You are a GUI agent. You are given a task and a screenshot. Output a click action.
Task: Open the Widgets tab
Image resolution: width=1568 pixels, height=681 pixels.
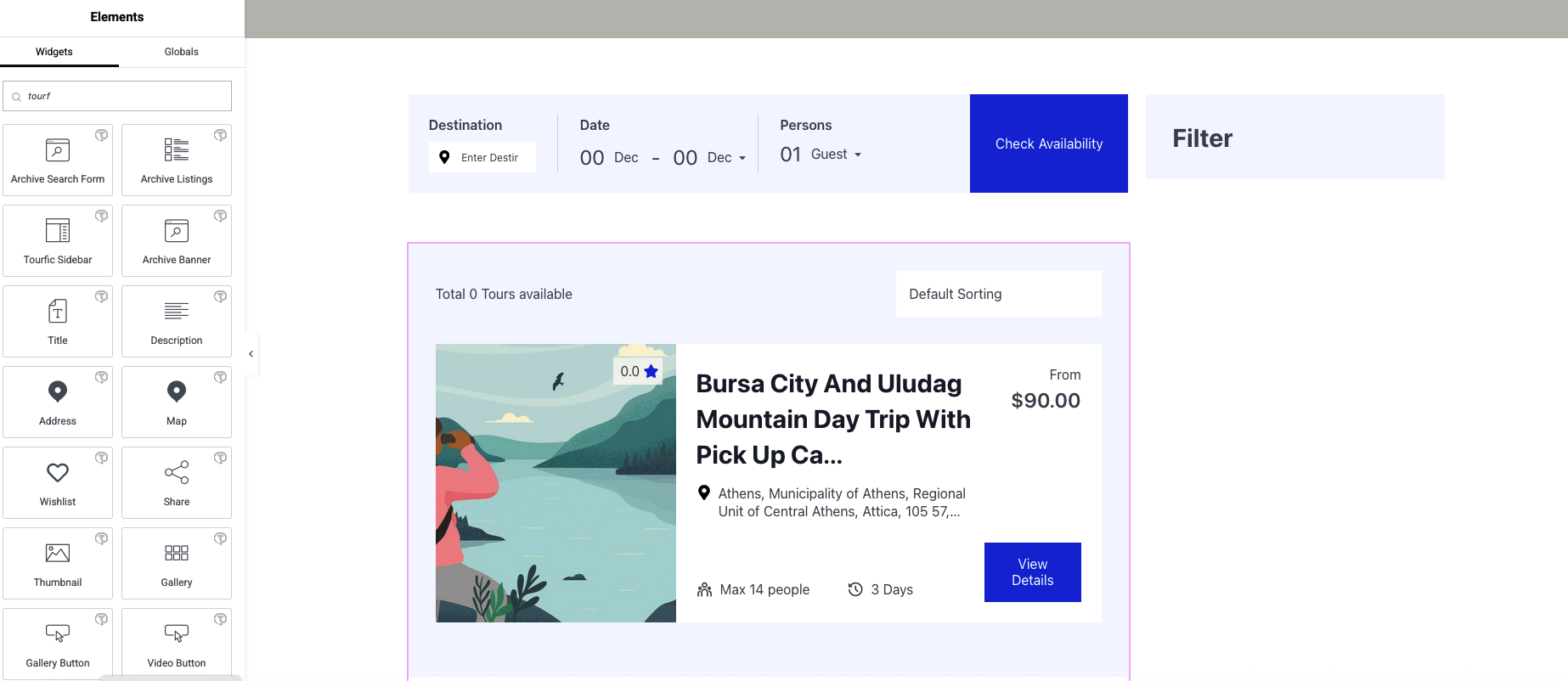tap(54, 52)
